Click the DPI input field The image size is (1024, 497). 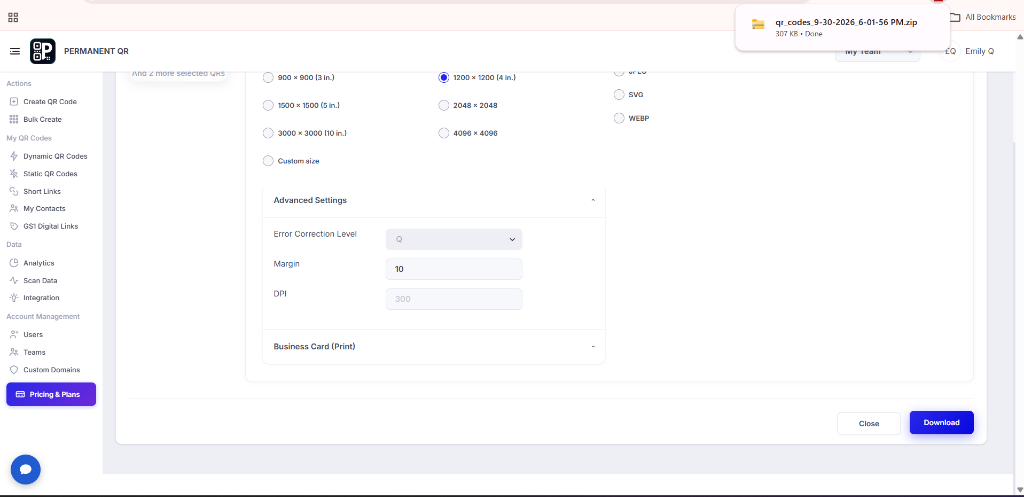point(454,299)
